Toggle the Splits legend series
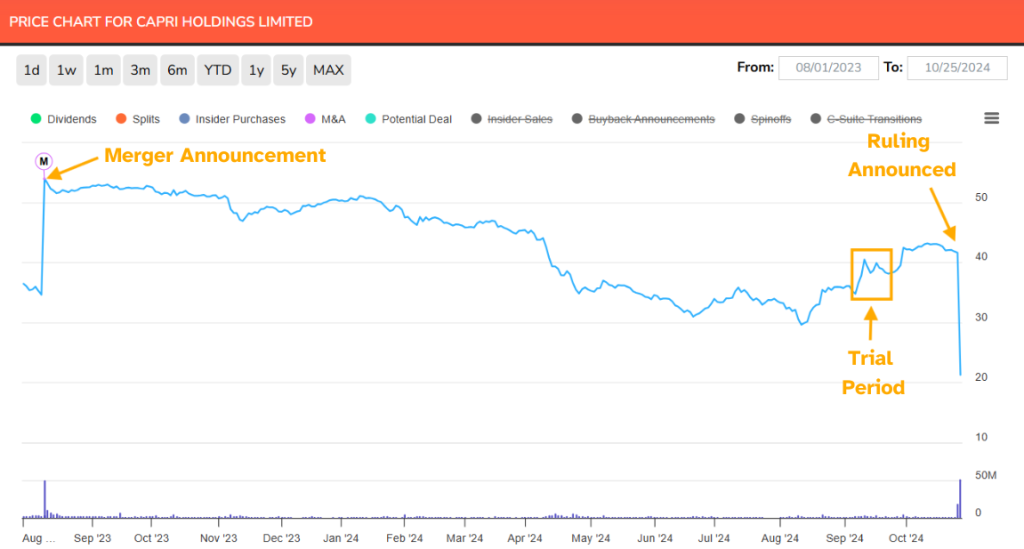1024x549 pixels. tap(138, 119)
